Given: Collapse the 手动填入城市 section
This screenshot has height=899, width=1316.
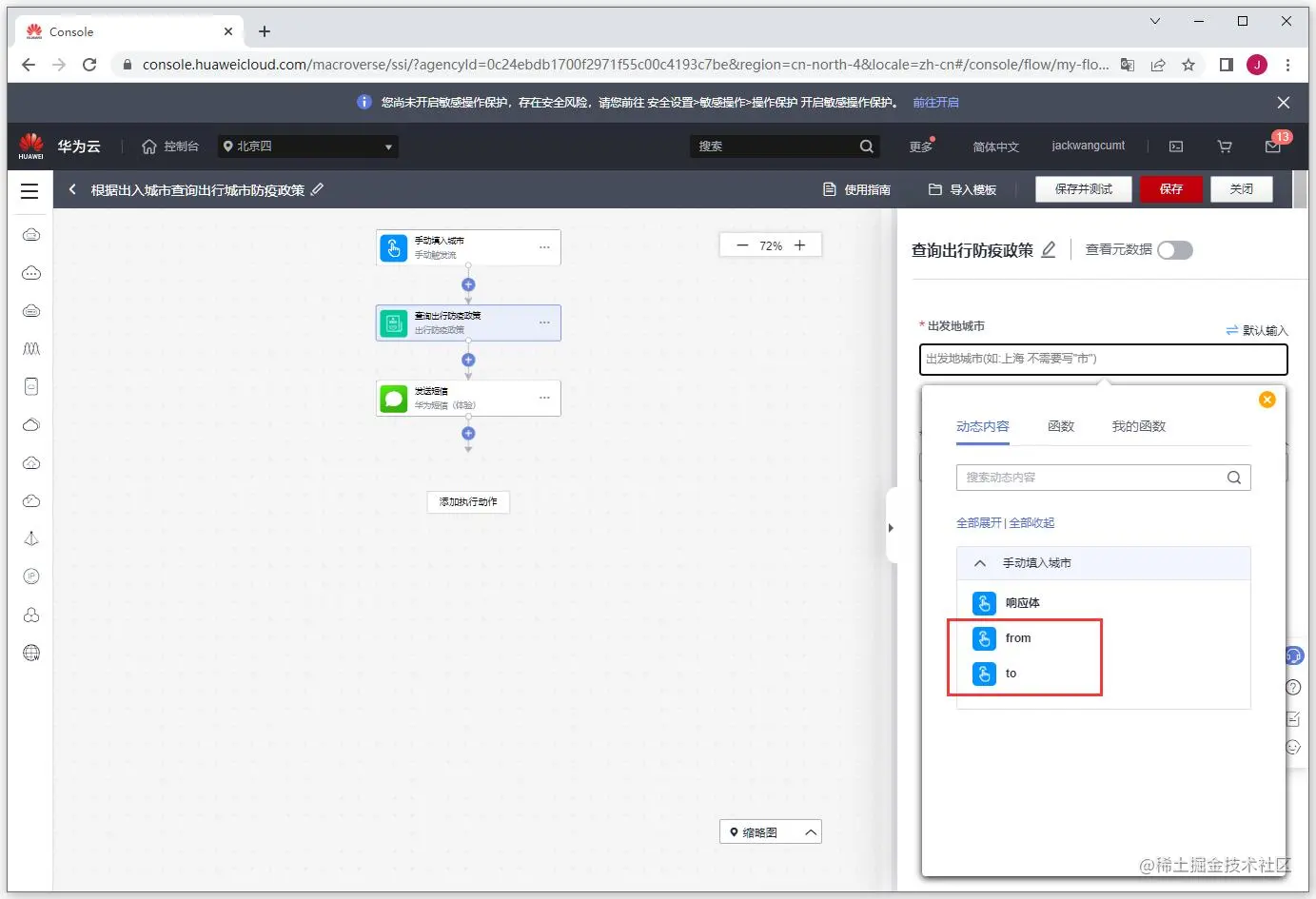Looking at the screenshot, I should (x=980, y=563).
